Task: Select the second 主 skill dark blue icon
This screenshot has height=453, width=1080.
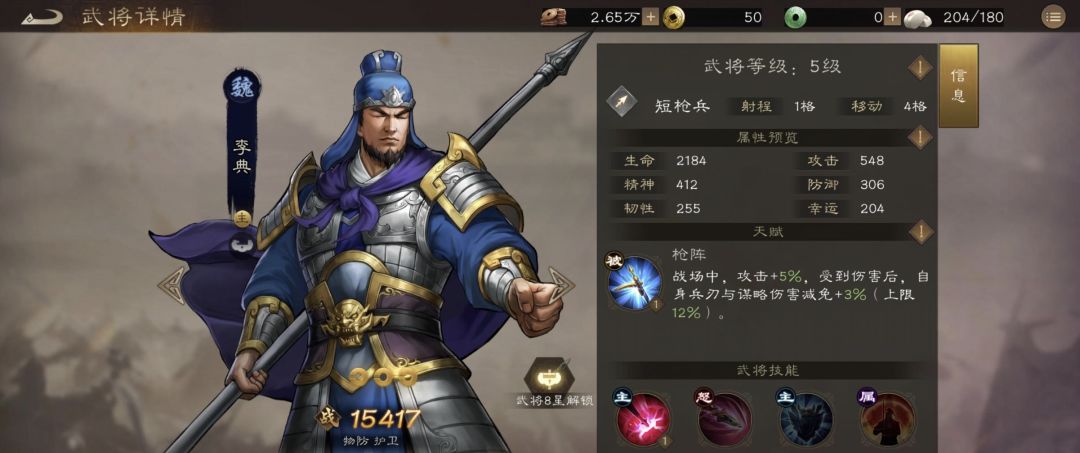Action: (805, 419)
